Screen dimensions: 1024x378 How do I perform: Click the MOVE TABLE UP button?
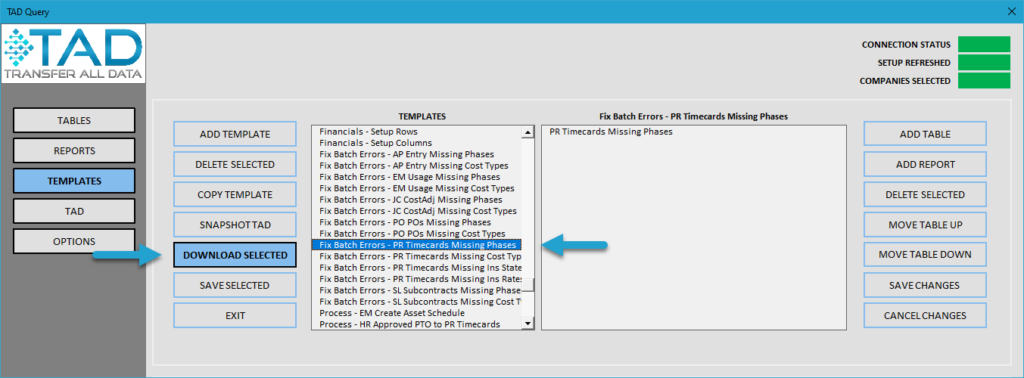(925, 225)
